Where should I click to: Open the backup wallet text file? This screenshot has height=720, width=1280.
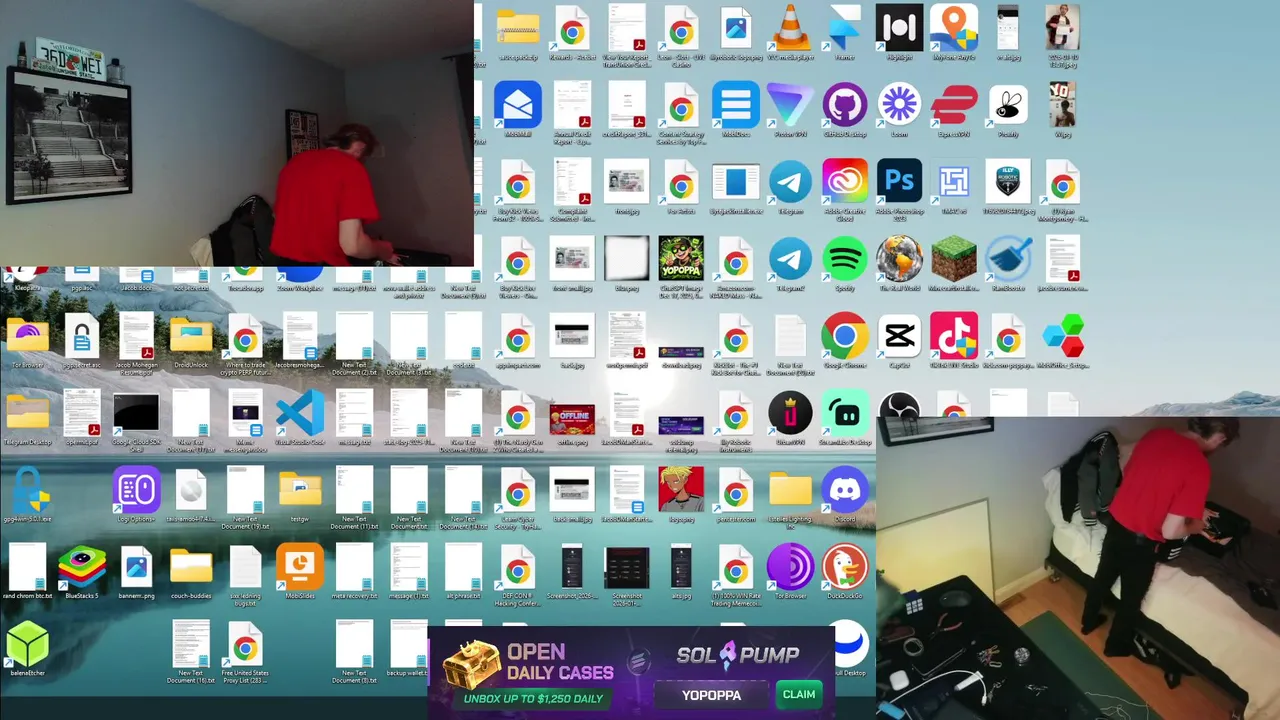point(409,645)
